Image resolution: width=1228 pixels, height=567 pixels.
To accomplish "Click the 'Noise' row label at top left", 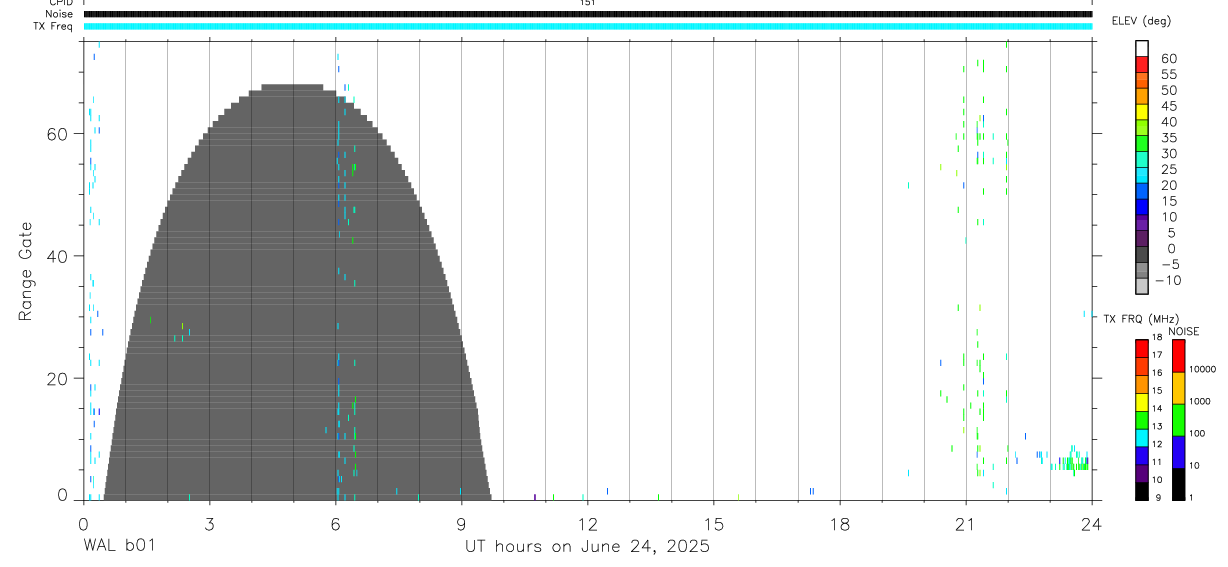I will click(59, 14).
